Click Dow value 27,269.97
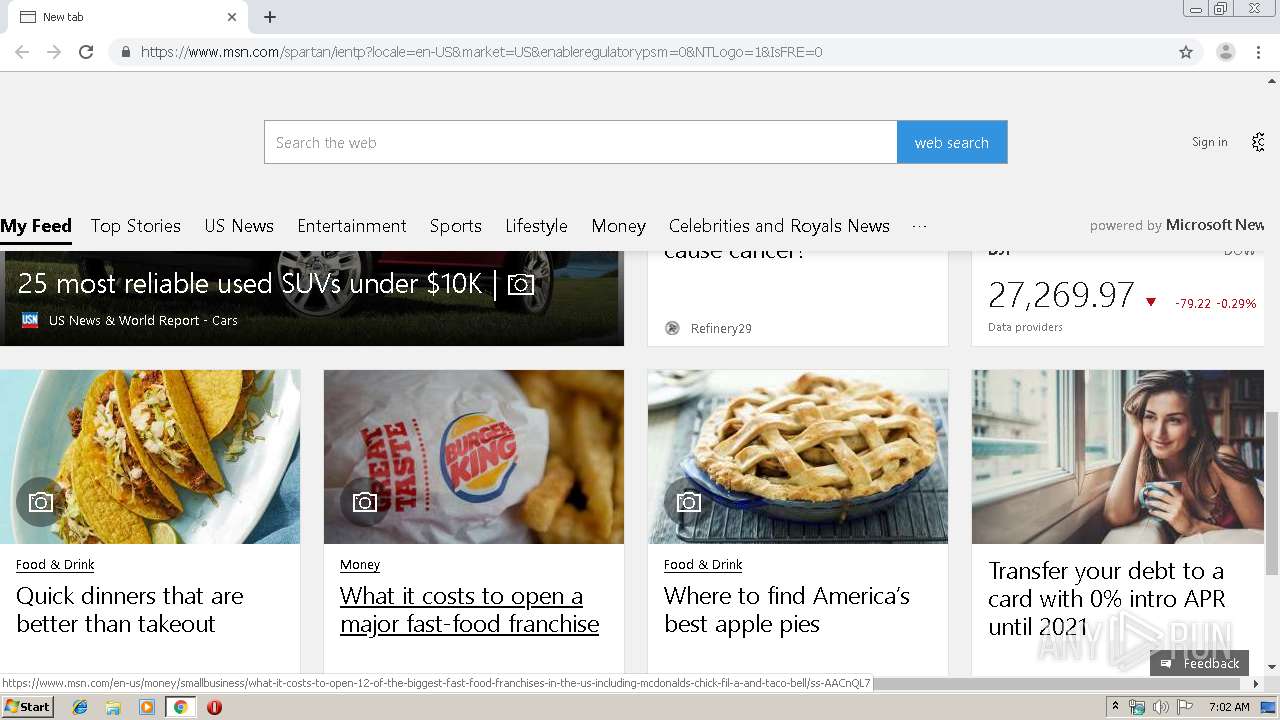Image resolution: width=1280 pixels, height=720 pixels. click(x=1061, y=296)
